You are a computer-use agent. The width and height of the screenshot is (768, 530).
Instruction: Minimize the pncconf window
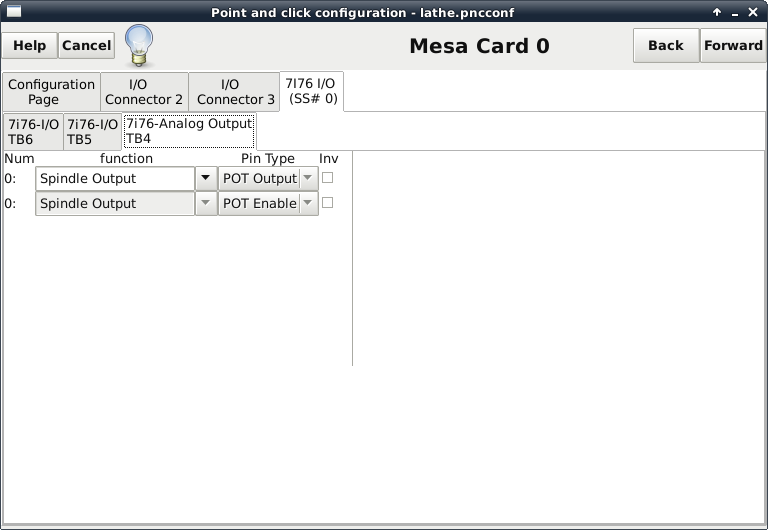coord(735,13)
